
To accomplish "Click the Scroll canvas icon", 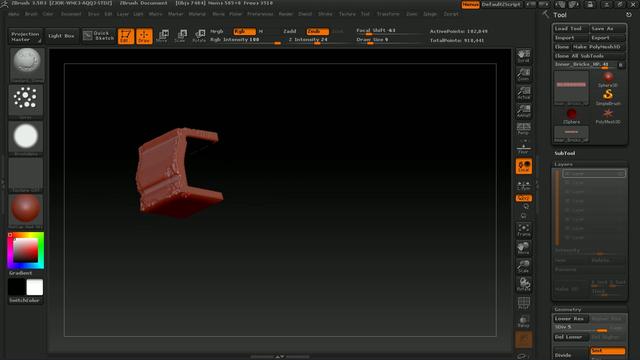I will coord(524,56).
